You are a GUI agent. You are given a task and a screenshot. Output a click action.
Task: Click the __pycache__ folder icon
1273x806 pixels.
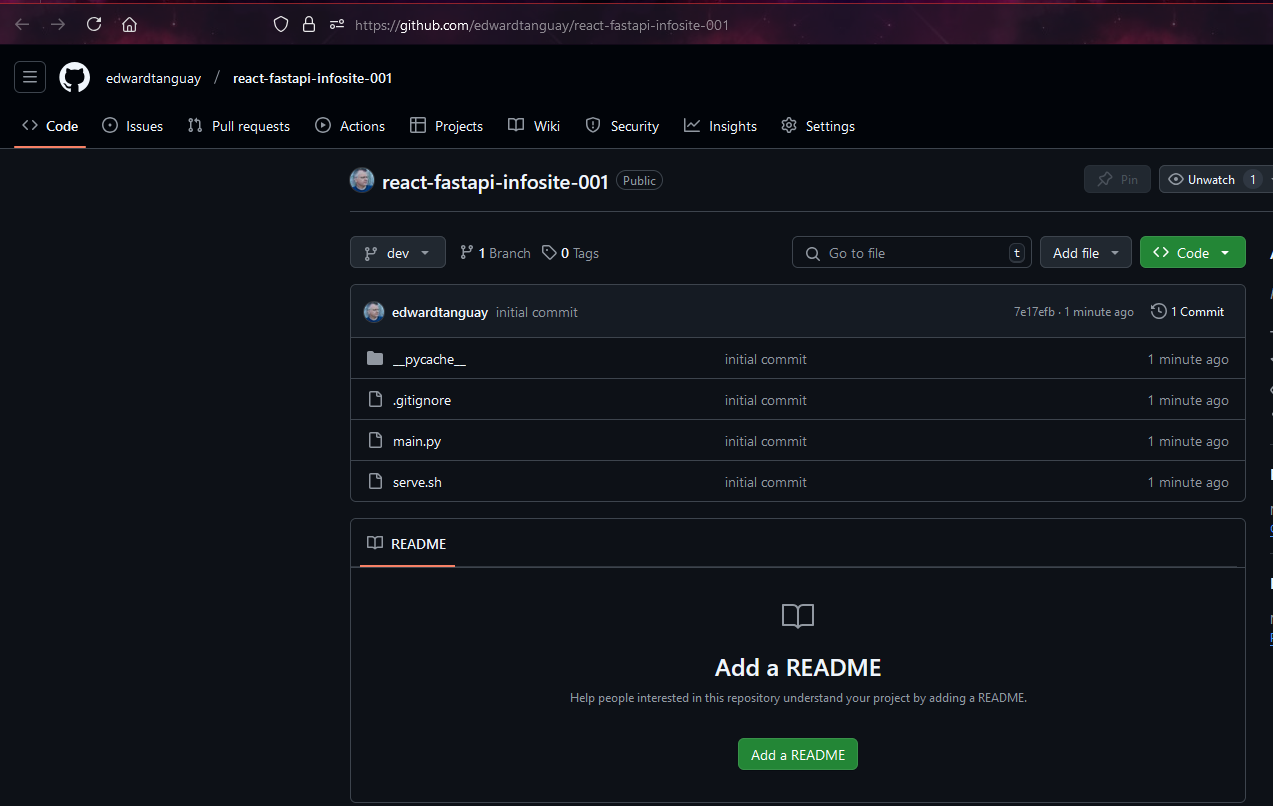(375, 359)
